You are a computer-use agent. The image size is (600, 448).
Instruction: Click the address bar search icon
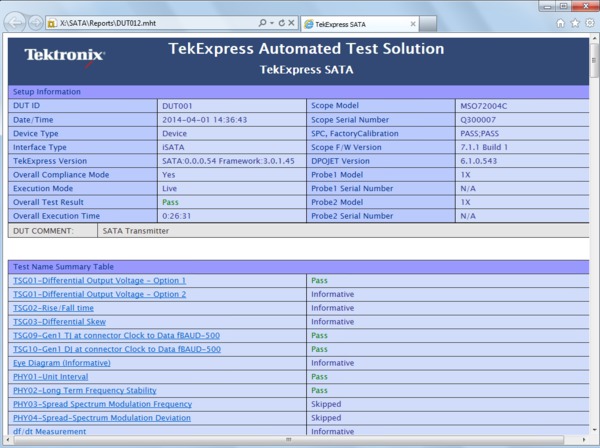pos(260,22)
